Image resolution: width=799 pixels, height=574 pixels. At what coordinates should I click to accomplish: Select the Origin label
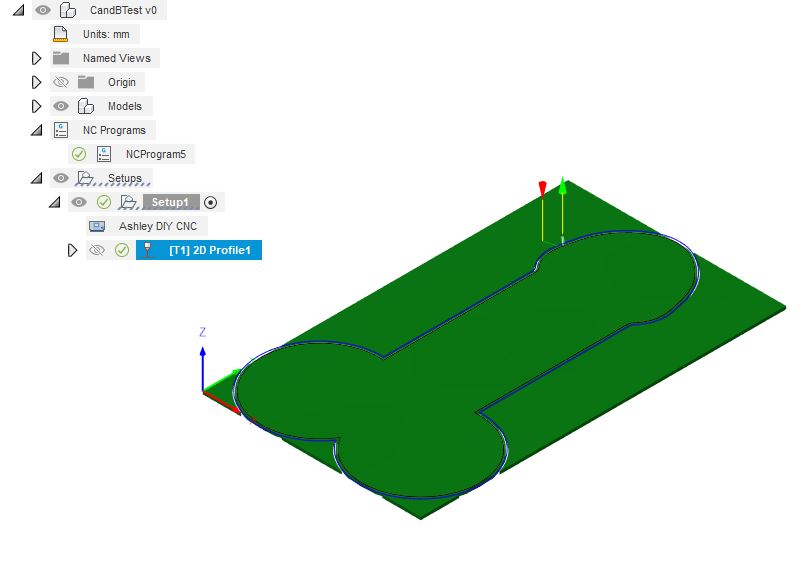(122, 82)
